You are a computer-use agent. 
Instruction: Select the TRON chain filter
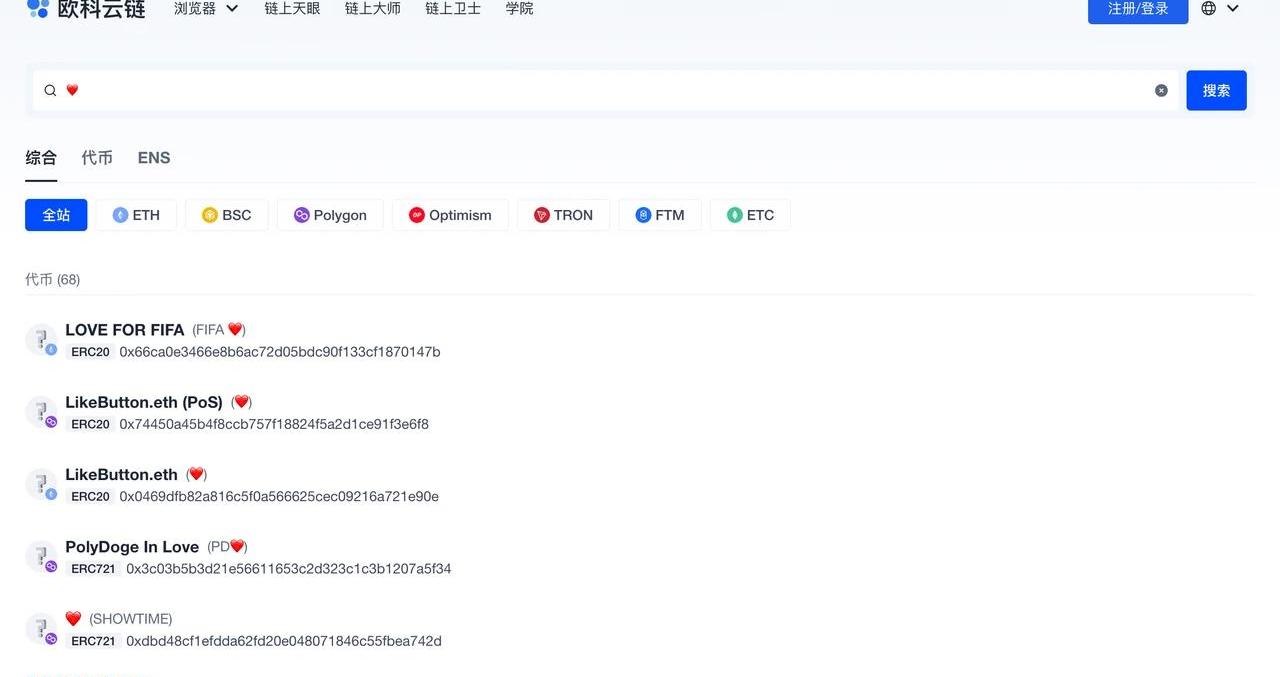563,215
